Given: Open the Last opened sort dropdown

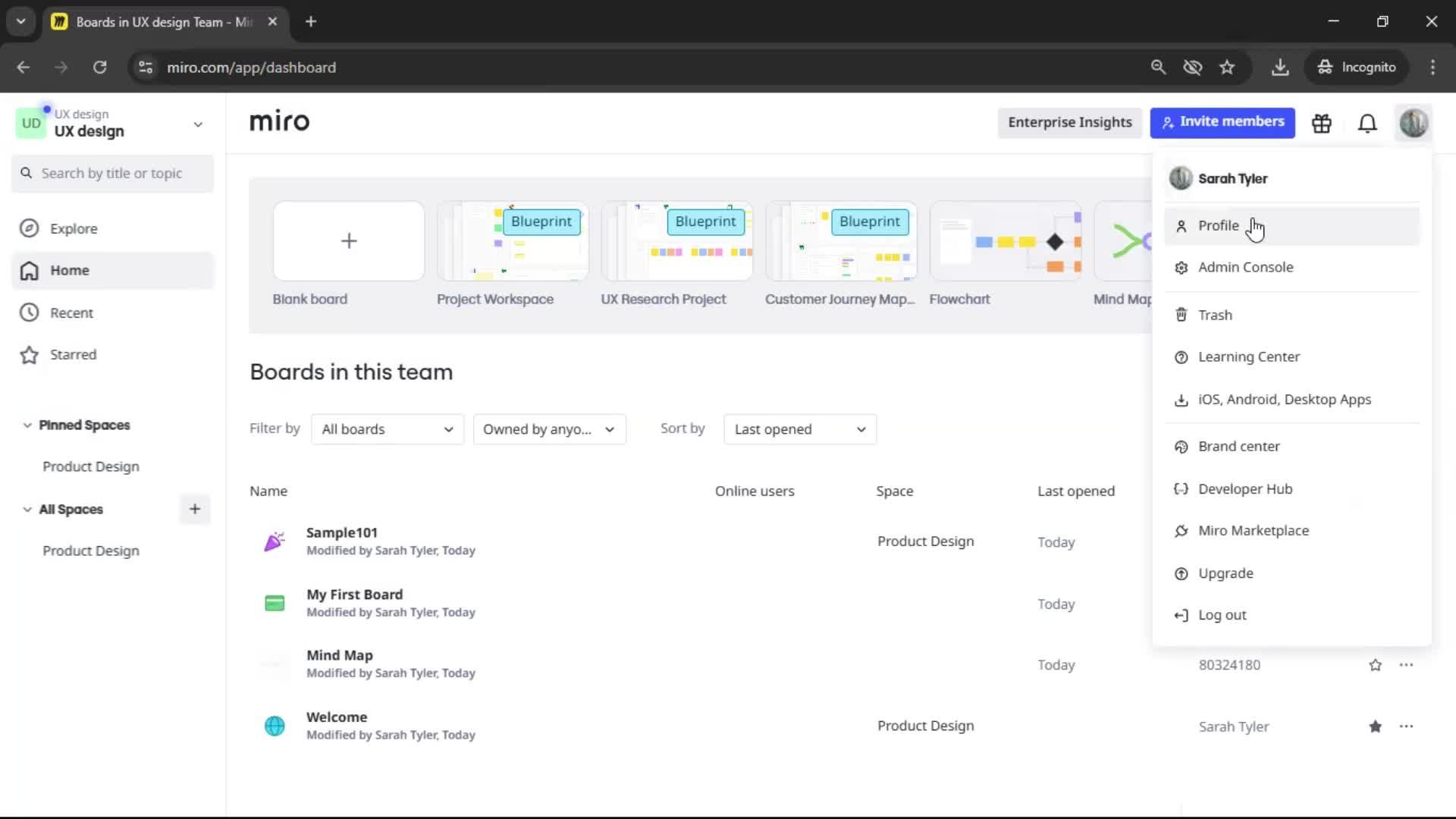Looking at the screenshot, I should [800, 429].
